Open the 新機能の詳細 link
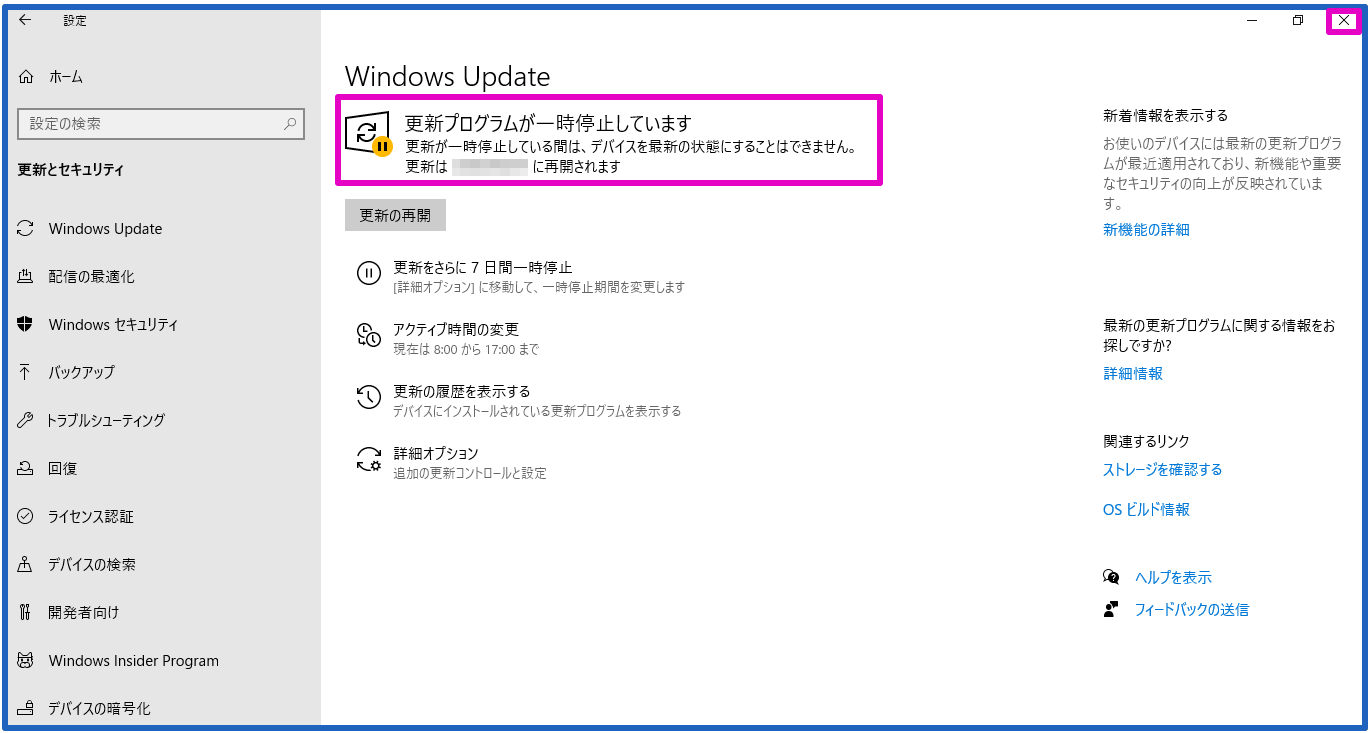The width and height of the screenshot is (1372, 733). pos(1146,230)
